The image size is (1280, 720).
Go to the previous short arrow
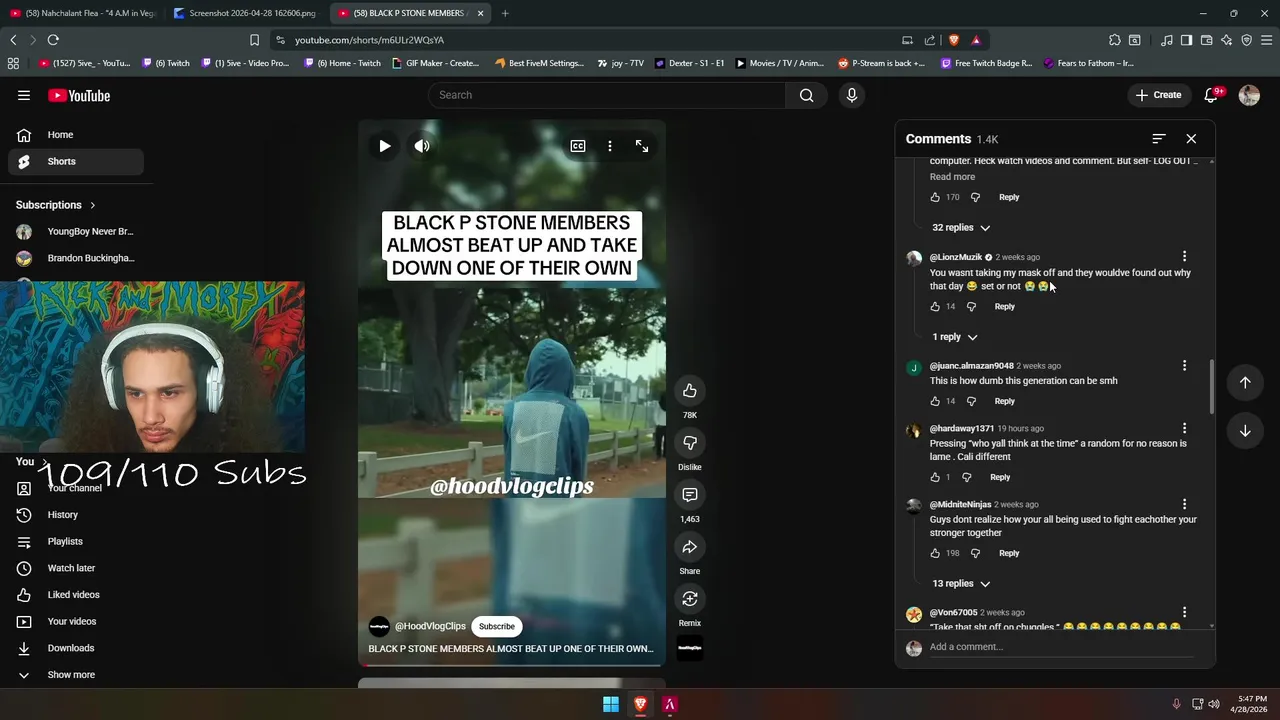(x=1245, y=382)
